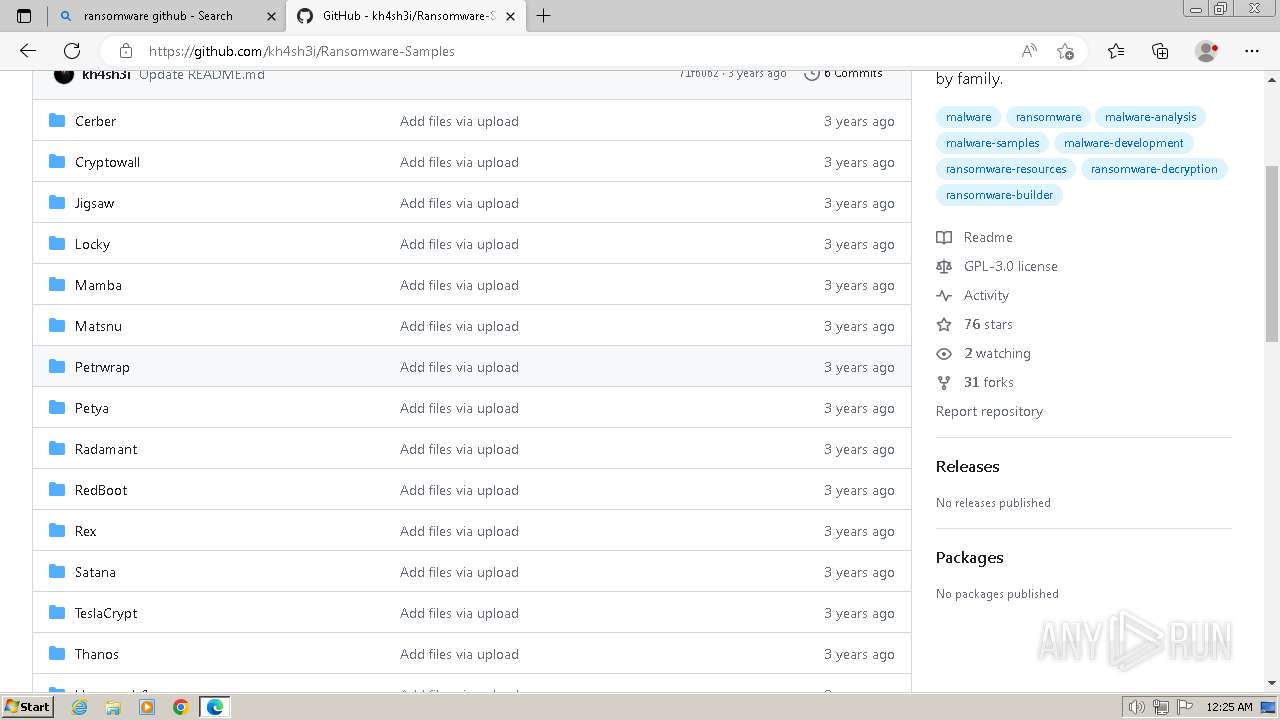Open the Thanos folder link
The image size is (1280, 720).
[97, 654]
